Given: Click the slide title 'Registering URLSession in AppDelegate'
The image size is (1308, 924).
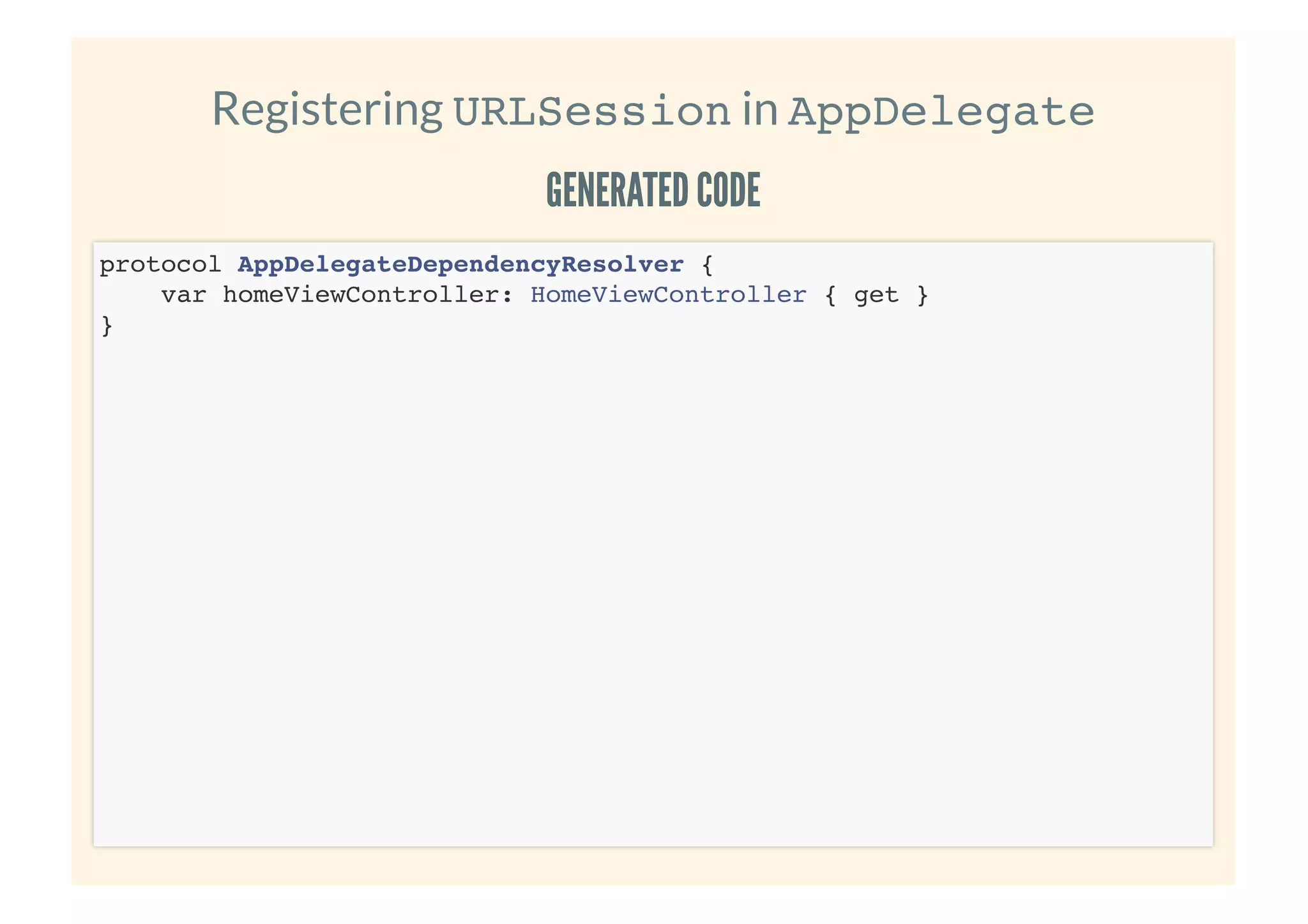Looking at the screenshot, I should (653, 110).
